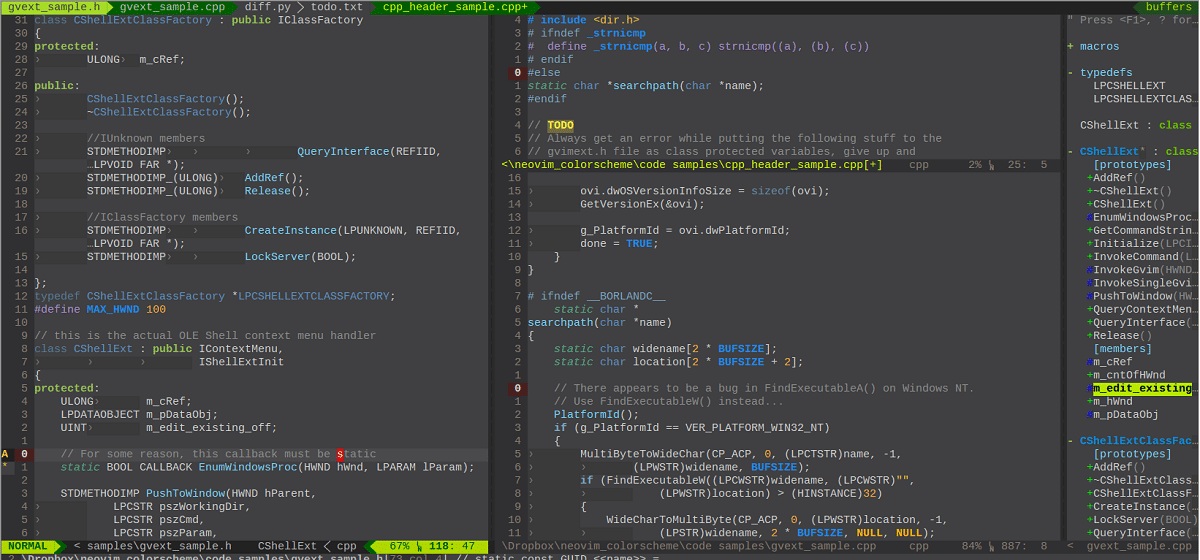Select highlighted m_edit_existing member in tagbar
This screenshot has width=1200, height=560.
coord(1142,388)
